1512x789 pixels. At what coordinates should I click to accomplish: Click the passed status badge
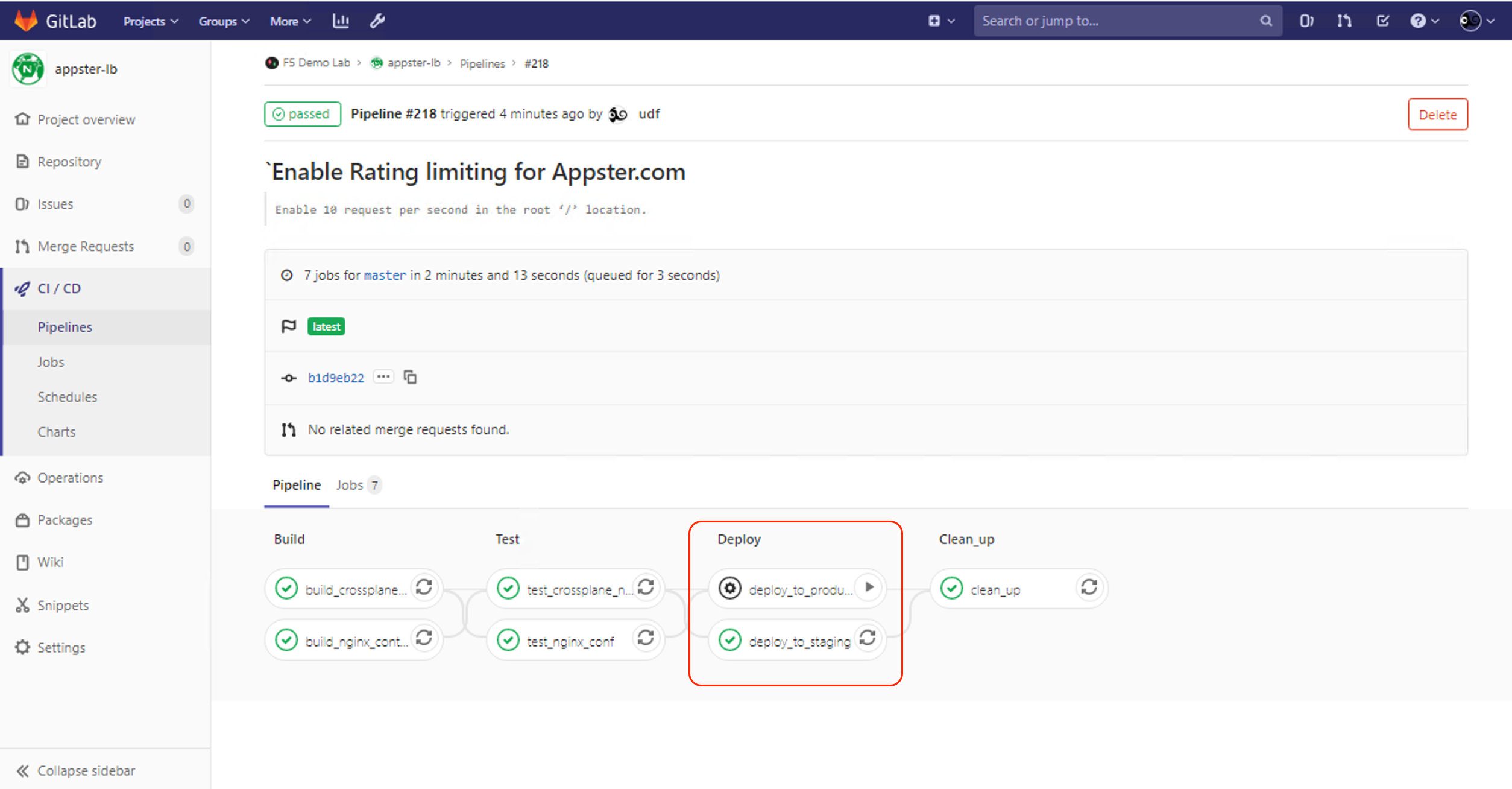tap(303, 114)
